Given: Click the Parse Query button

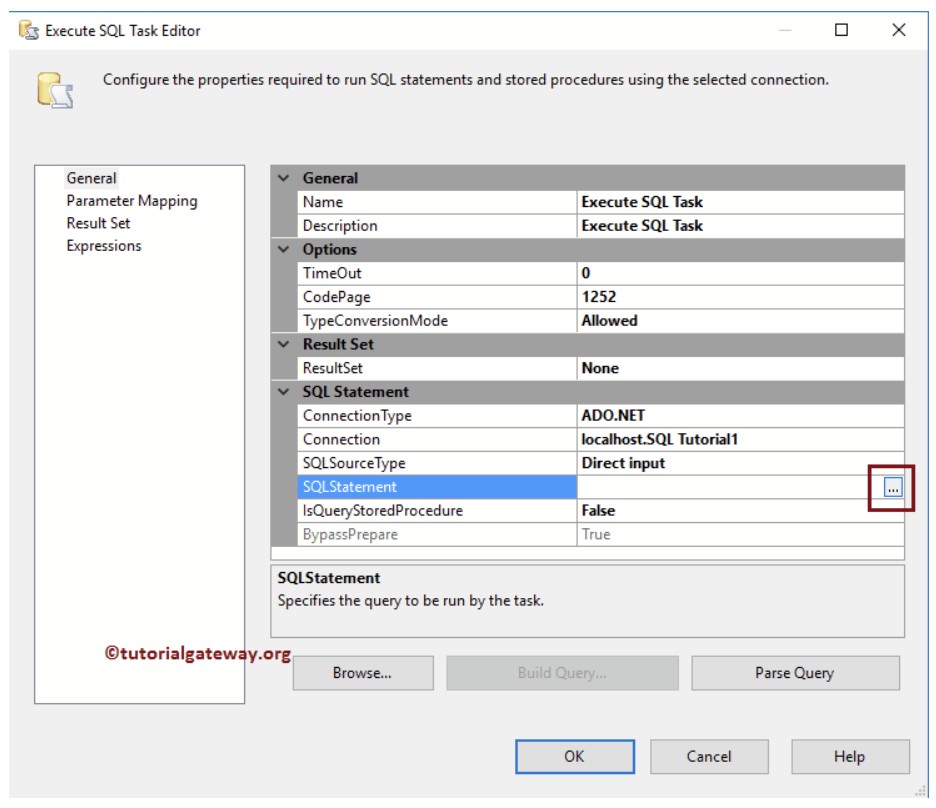Looking at the screenshot, I should pos(795,673).
